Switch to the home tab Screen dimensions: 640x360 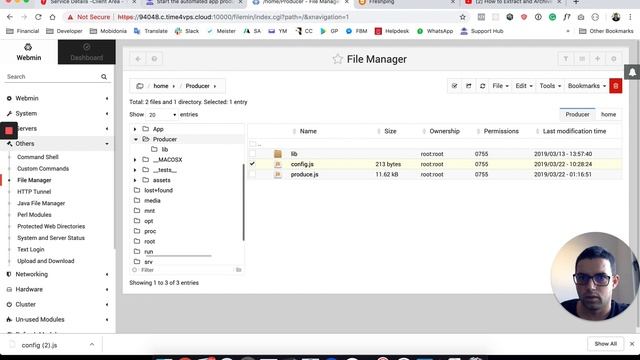pos(608,115)
